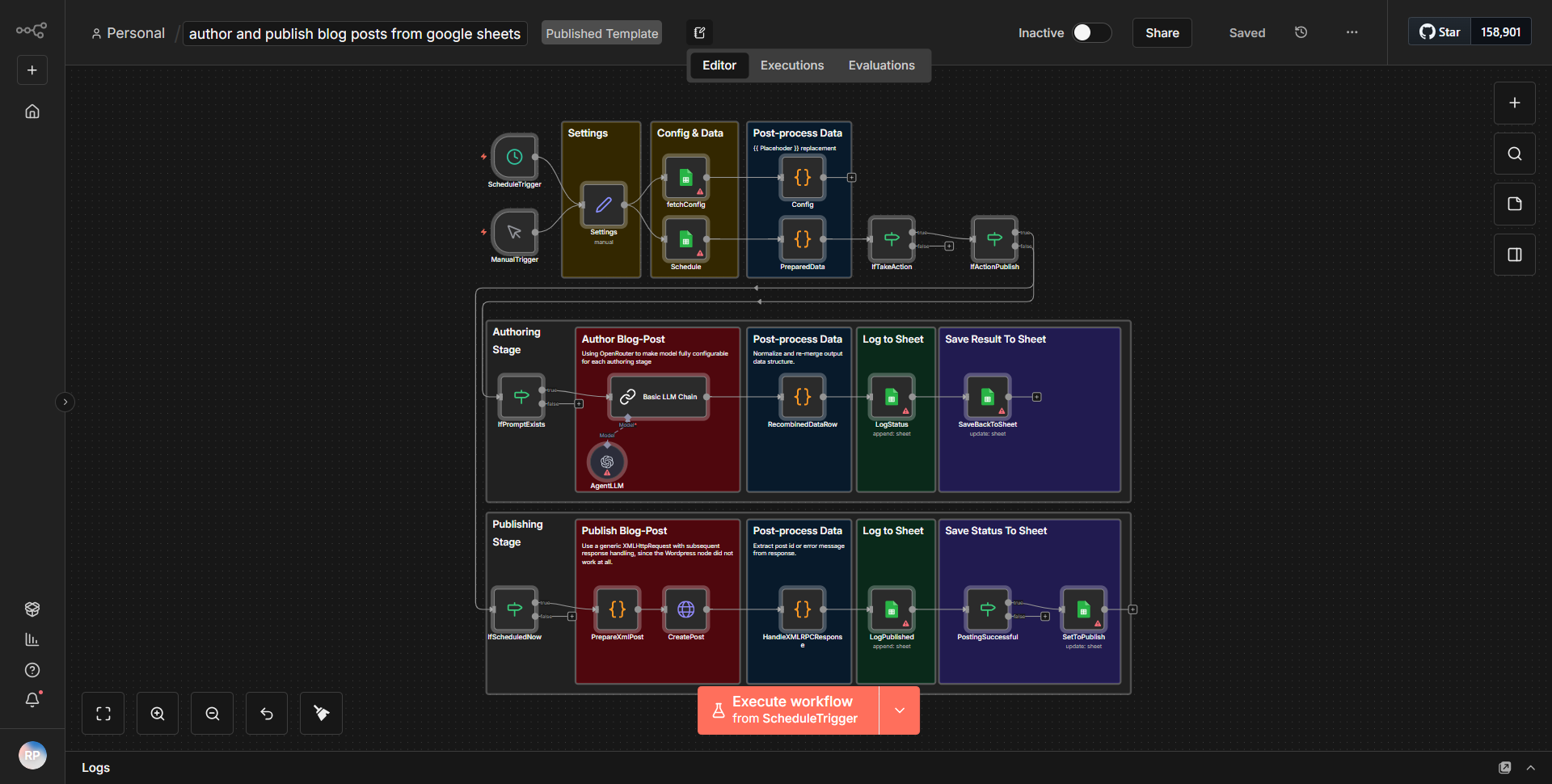This screenshot has width=1552, height=784.
Task: Select the IfScheduledNow node
Action: 515,609
